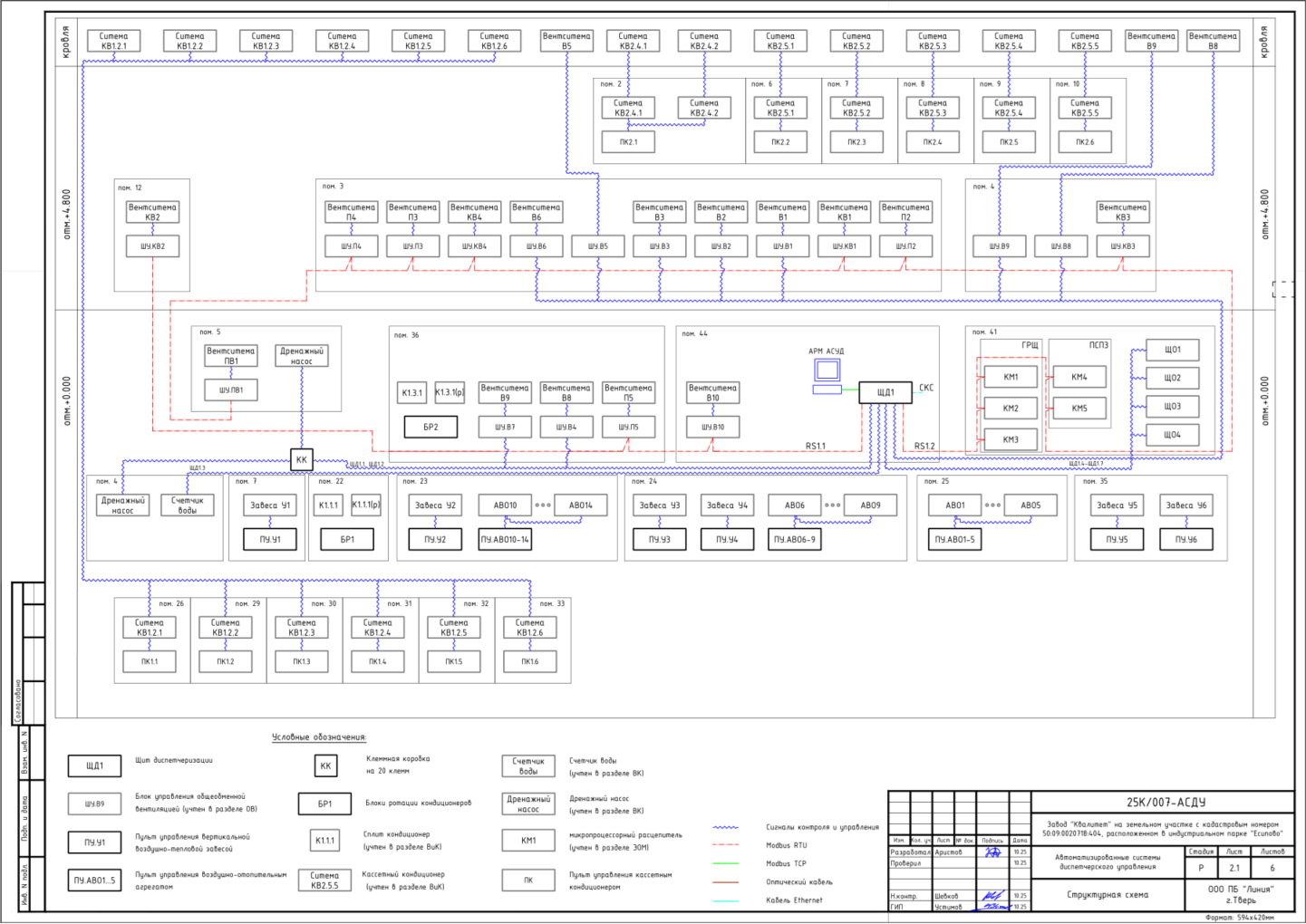Viewport: 1306px width, 924px height.
Task: Click the ПК1.3 block in room 30
Action: 302,661
